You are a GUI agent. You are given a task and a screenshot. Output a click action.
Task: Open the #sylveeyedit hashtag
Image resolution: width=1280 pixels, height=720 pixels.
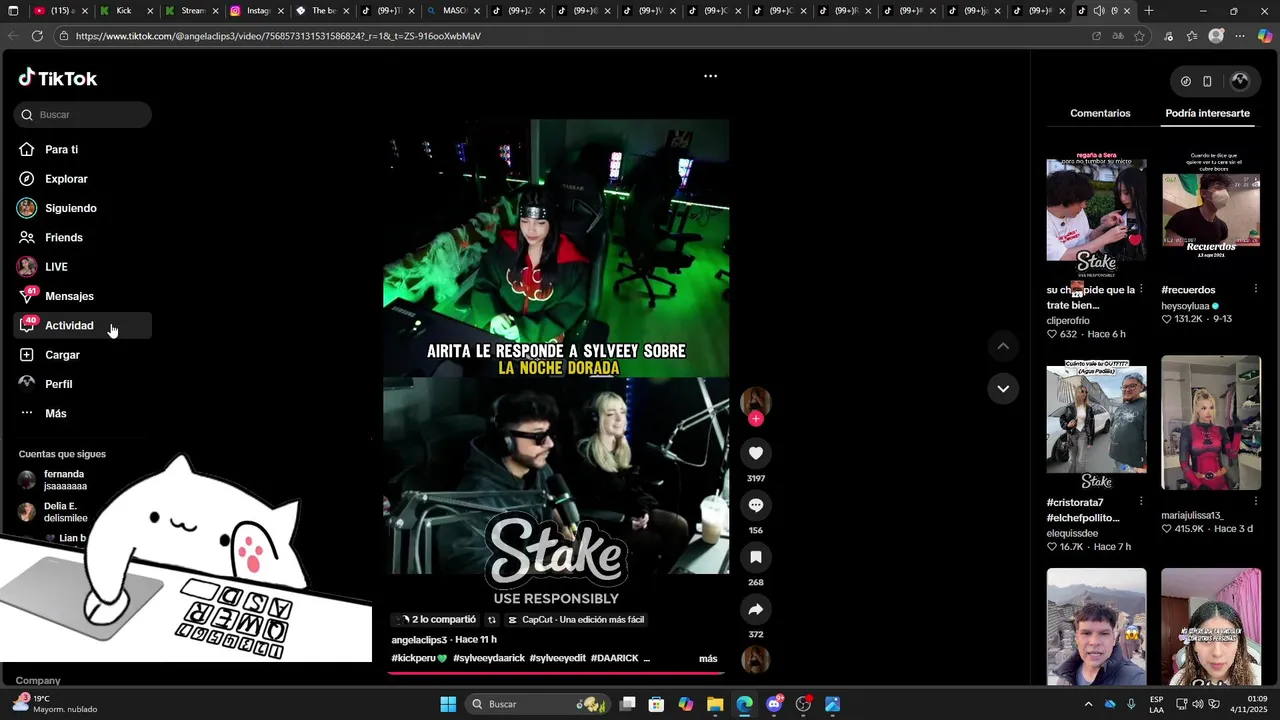(x=558, y=659)
